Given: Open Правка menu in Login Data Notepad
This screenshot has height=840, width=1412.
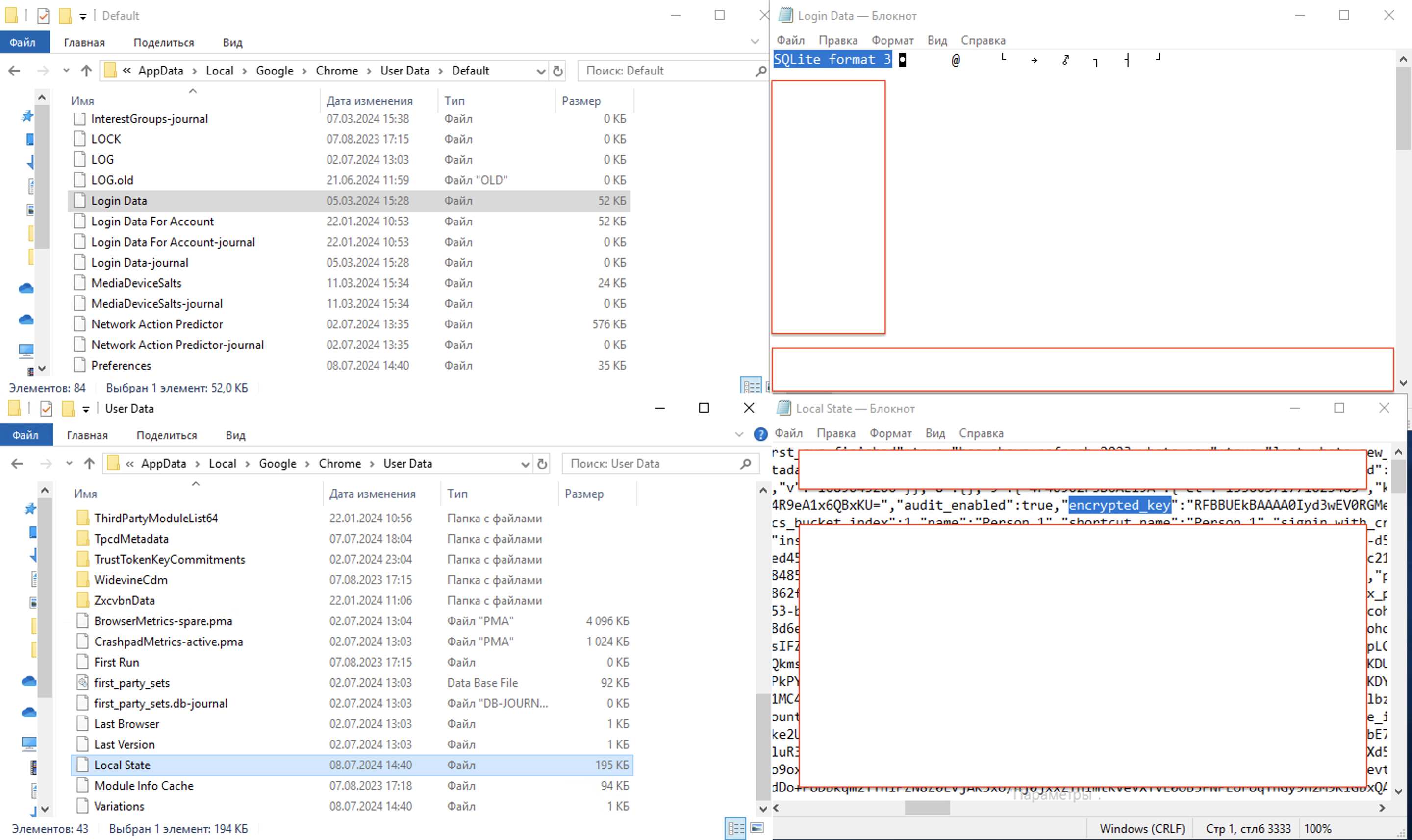Looking at the screenshot, I should point(838,40).
